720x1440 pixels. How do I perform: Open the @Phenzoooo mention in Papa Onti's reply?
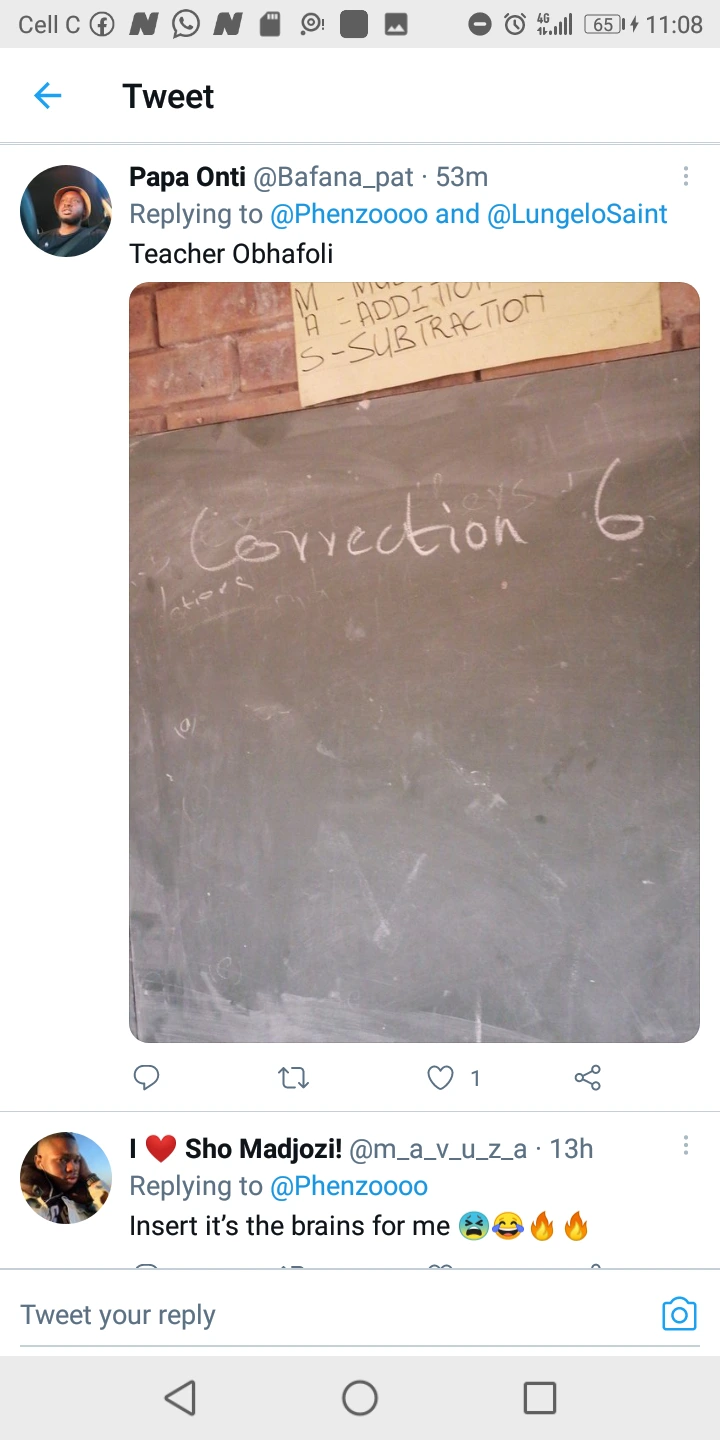pyautogui.click(x=349, y=214)
